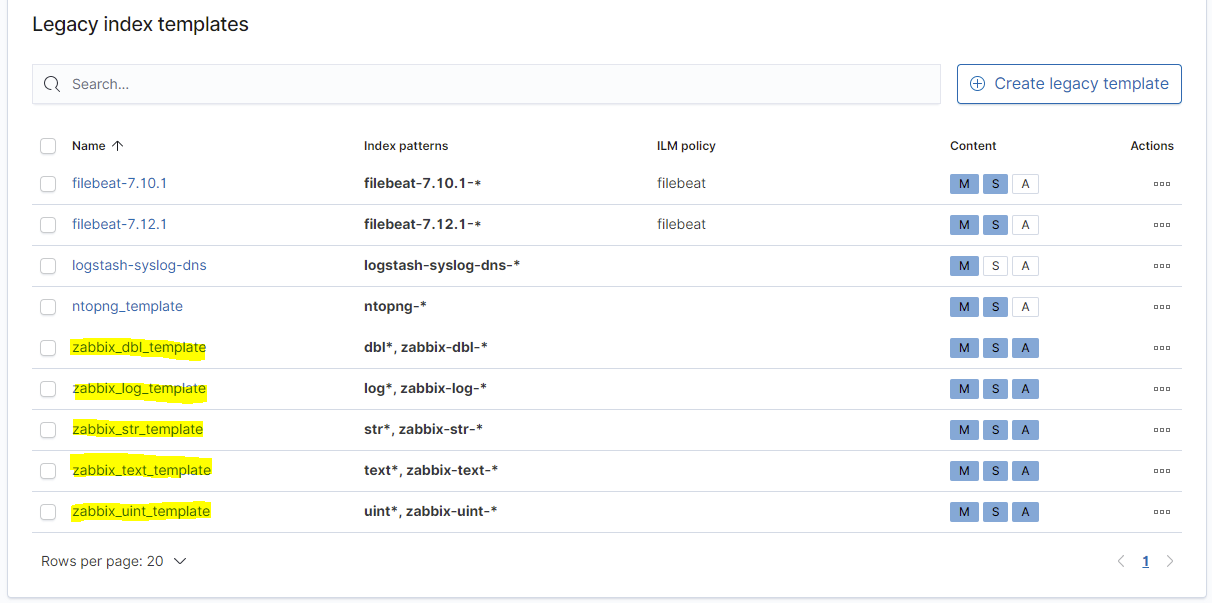This screenshot has height=603, width=1212.
Task: Click the S settings badge for filebeat-7.12.1
Action: pos(994,225)
